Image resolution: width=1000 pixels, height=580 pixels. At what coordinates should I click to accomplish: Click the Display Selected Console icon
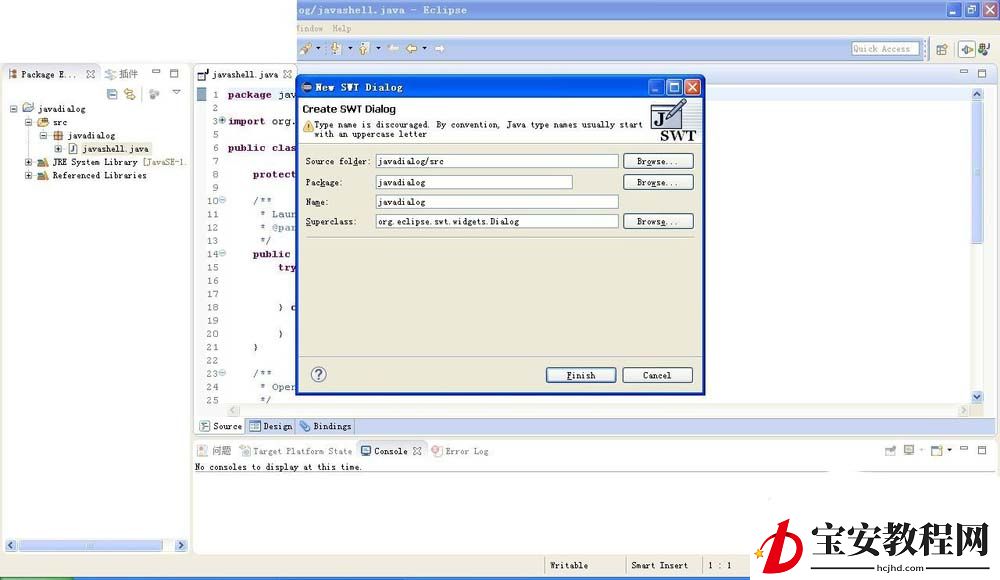[x=909, y=450]
